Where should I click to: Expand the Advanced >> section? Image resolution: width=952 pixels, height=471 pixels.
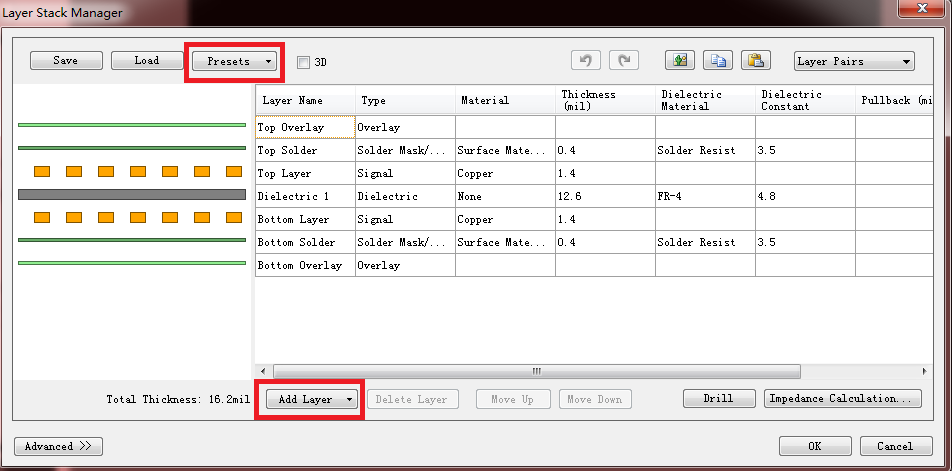pos(58,446)
